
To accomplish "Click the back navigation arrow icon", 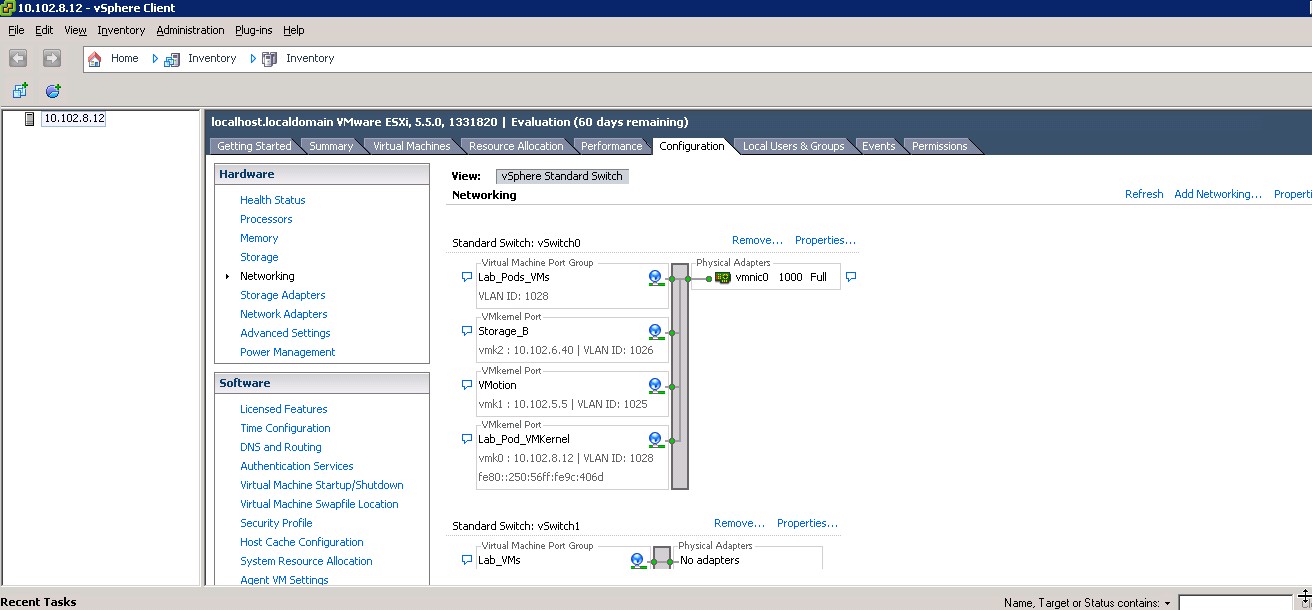I will (x=18, y=59).
